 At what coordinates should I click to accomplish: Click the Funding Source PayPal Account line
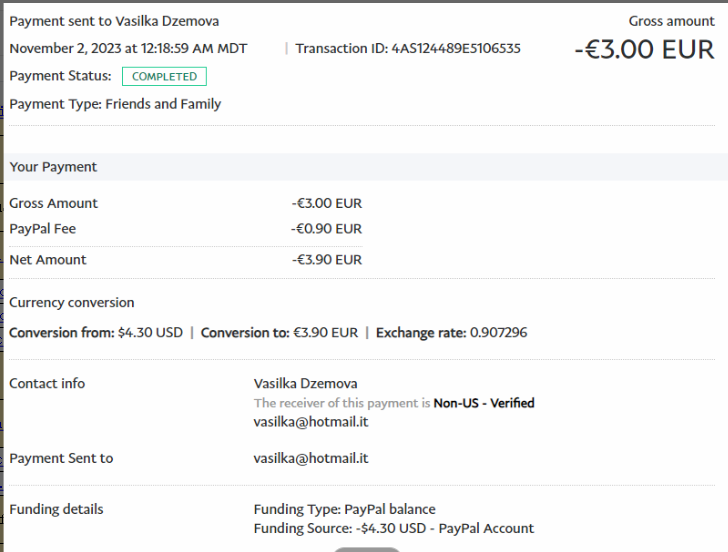pyautogui.click(x=393, y=528)
